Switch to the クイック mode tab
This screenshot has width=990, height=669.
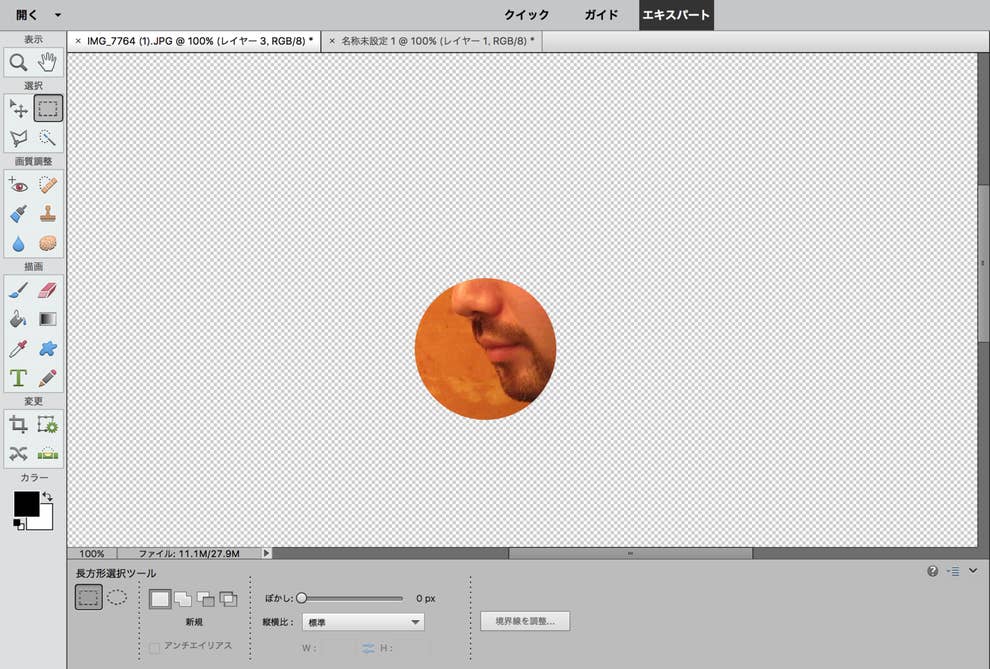click(x=526, y=15)
